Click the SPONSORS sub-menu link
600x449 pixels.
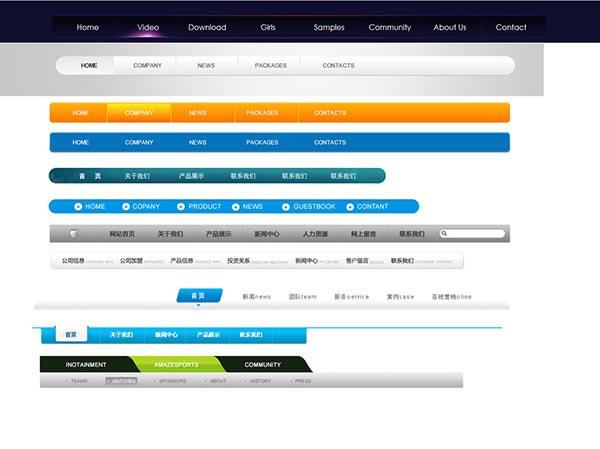(172, 381)
